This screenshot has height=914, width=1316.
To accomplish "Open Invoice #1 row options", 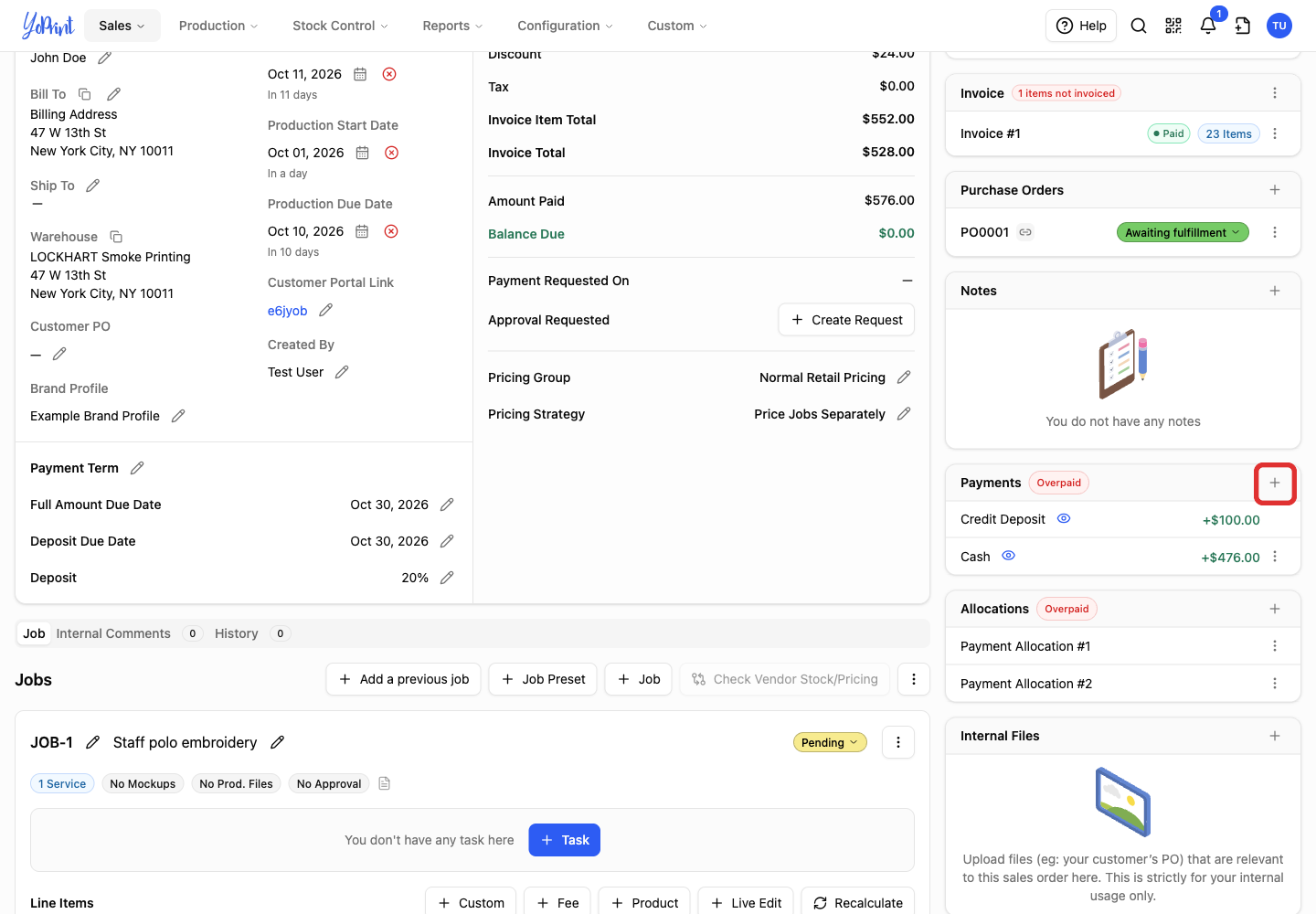I will tap(1275, 133).
